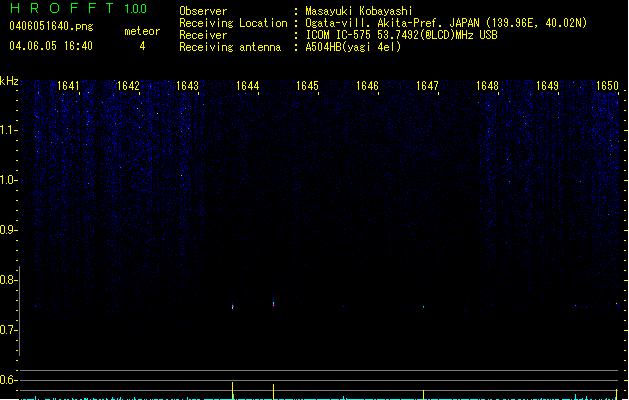Click the meteor echo between 1644 and 1645
The image size is (629, 400).
[274, 303]
